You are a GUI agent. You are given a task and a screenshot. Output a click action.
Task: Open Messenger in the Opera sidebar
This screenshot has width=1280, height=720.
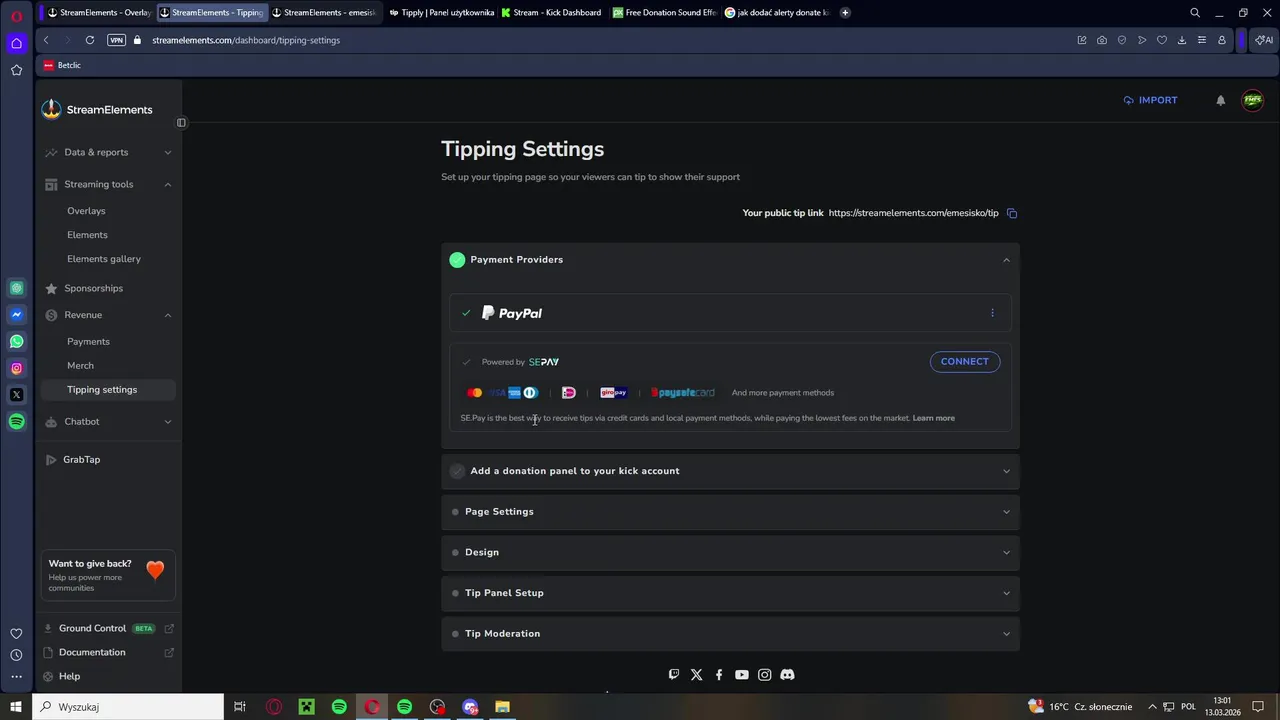point(16,315)
